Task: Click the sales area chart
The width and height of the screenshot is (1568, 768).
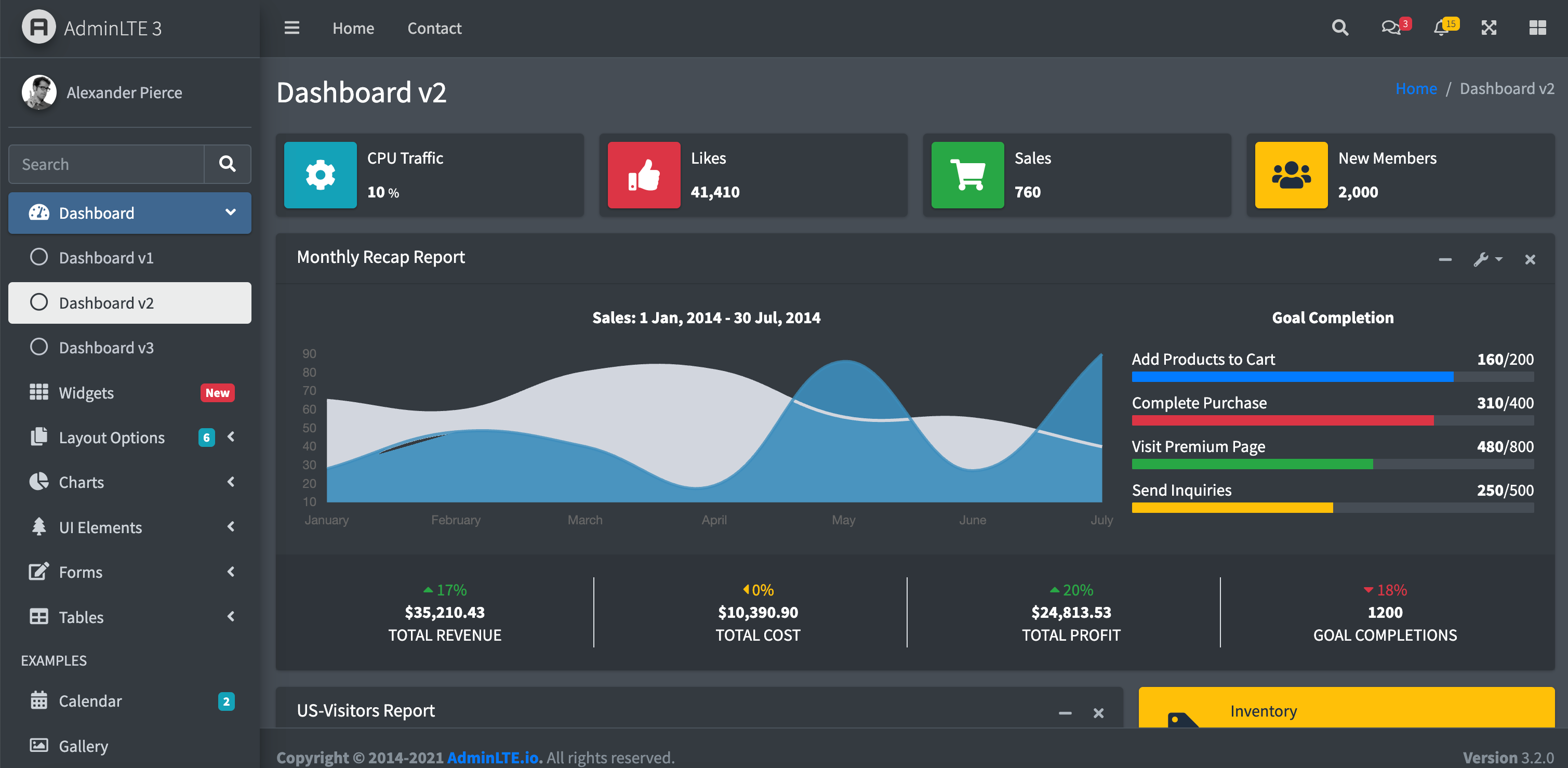Action: (x=706, y=436)
